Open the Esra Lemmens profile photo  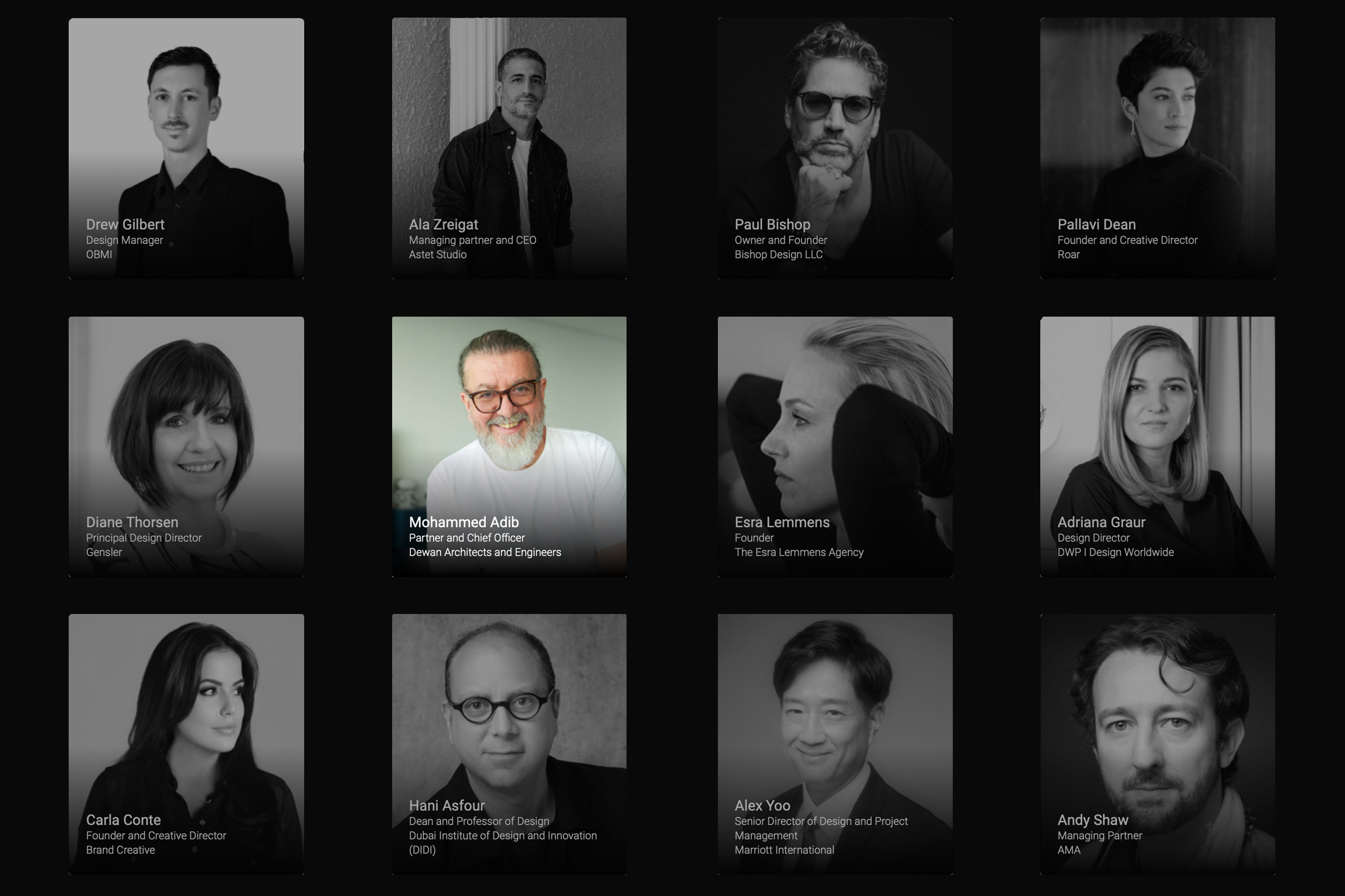click(x=835, y=447)
